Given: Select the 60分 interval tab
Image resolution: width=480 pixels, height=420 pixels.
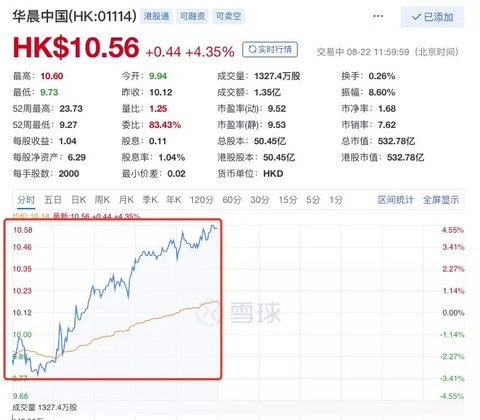Looking at the screenshot, I should pyautogui.click(x=232, y=200).
